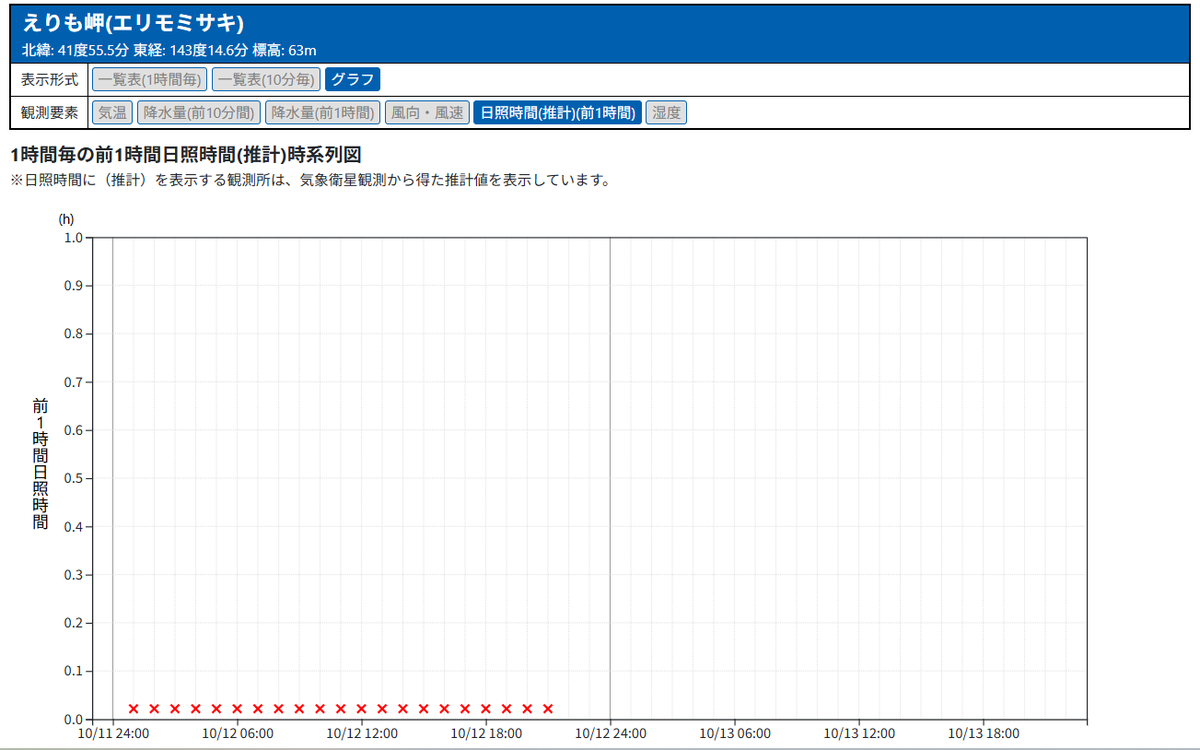The width and height of the screenshot is (1200, 750).
Task: Click the えりも岬(エリモミサキ) station heading
Action: 133,24
